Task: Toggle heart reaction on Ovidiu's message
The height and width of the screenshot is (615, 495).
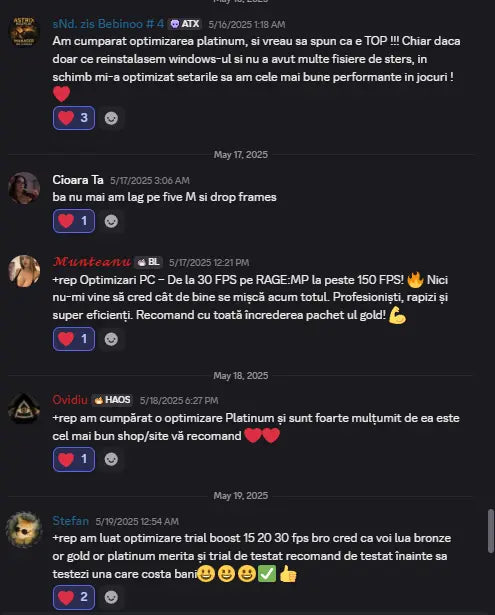Action: click(x=74, y=459)
